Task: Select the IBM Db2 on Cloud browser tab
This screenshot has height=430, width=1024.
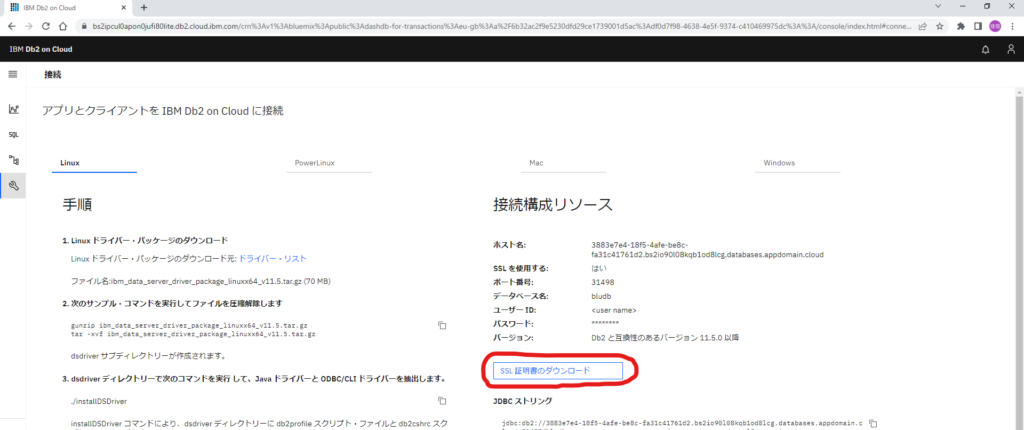Action: click(x=67, y=7)
